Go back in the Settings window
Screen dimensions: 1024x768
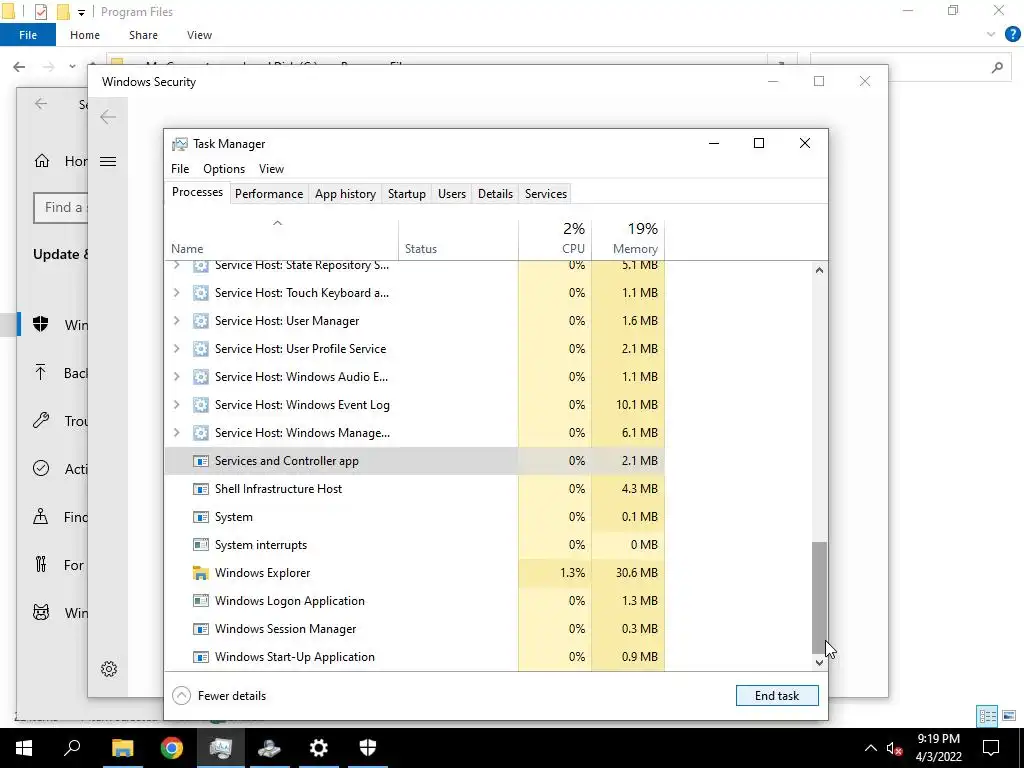point(41,104)
